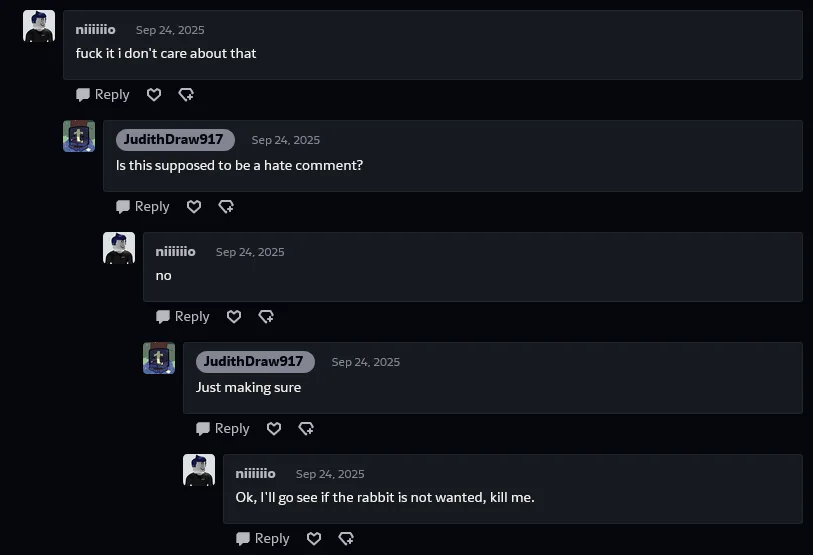Click JudithDraw917's avatar beside "Just making sure"
This screenshot has width=813, height=555.
(x=159, y=358)
